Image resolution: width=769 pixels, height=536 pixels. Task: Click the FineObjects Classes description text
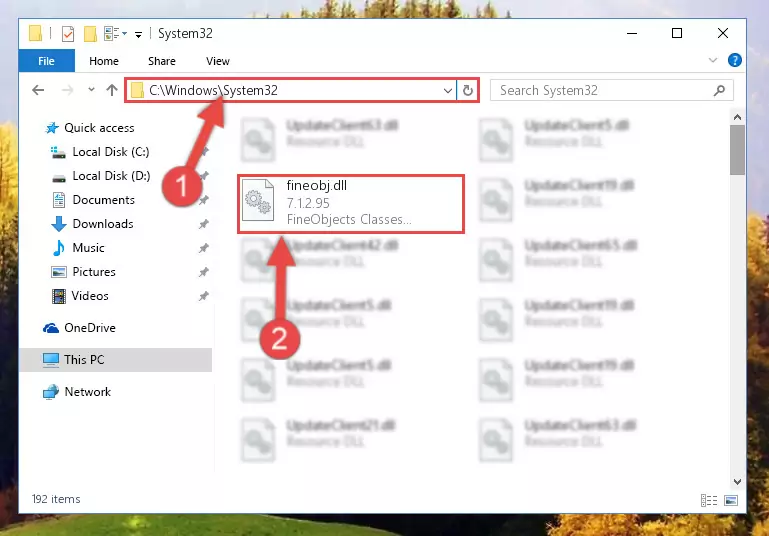coord(349,220)
